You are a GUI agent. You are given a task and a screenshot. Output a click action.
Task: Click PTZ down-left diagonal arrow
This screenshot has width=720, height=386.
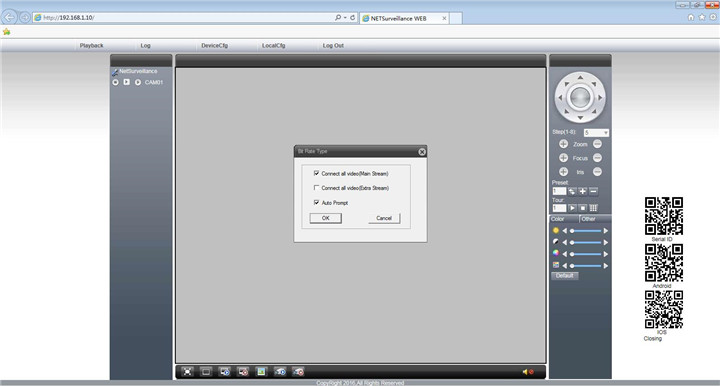pos(567,112)
